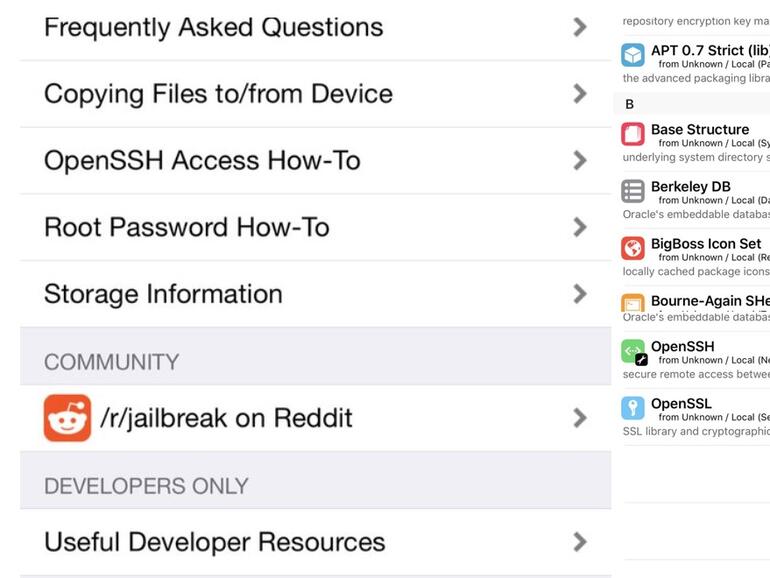
Task: Tap the Bourne-Again SHell package icon
Action: [633, 304]
